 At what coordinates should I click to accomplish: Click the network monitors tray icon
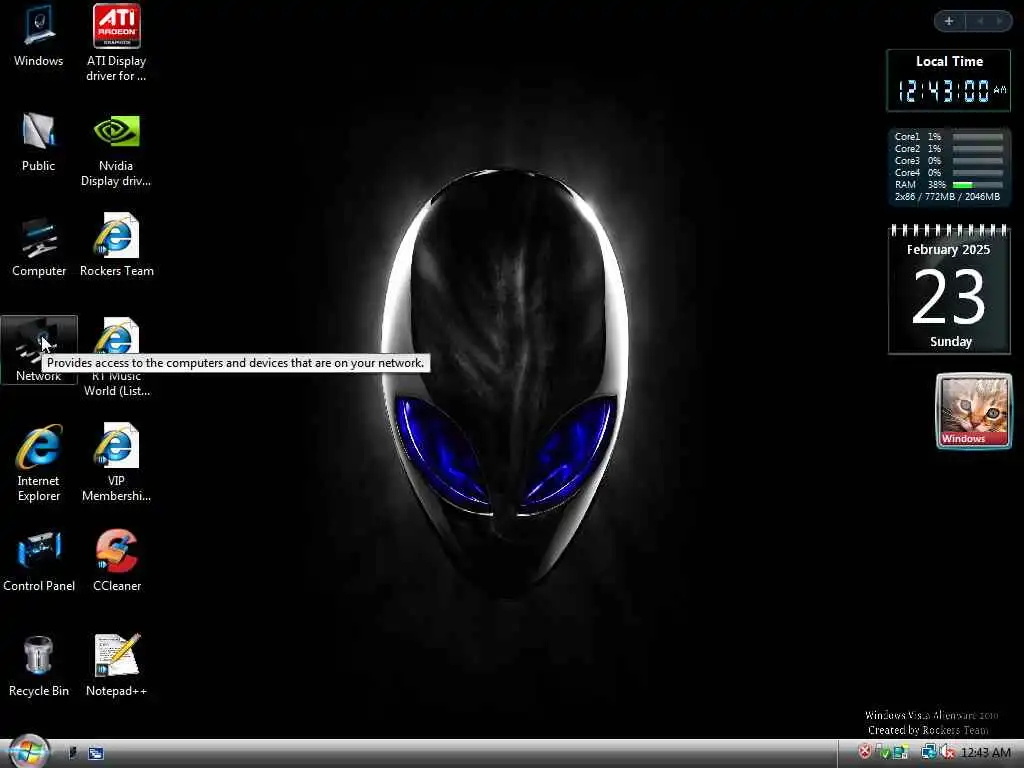point(927,752)
